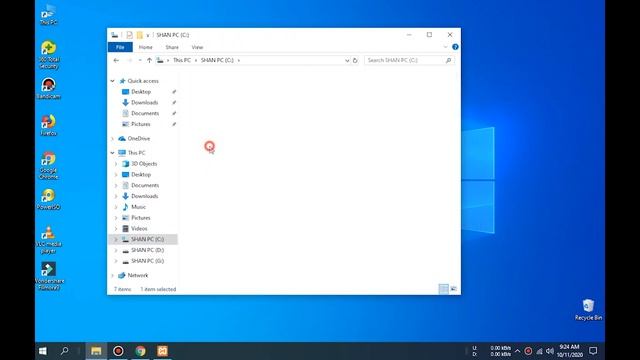
Task: Click New folder icon in quick access toolbar
Action: (x=140, y=35)
